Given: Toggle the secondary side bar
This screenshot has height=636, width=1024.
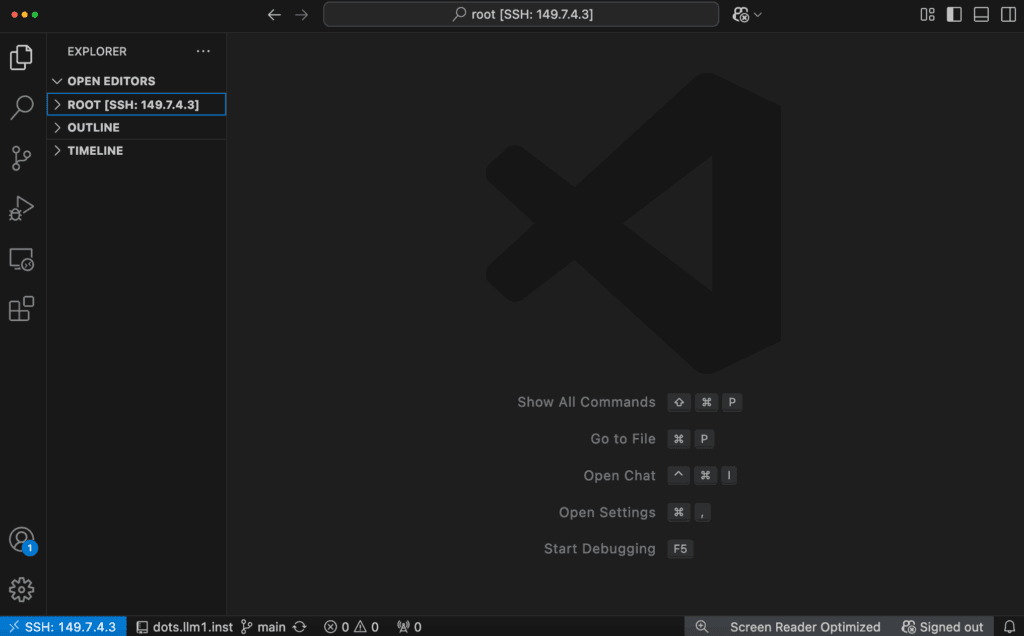Looking at the screenshot, I should pyautogui.click(x=1008, y=14).
